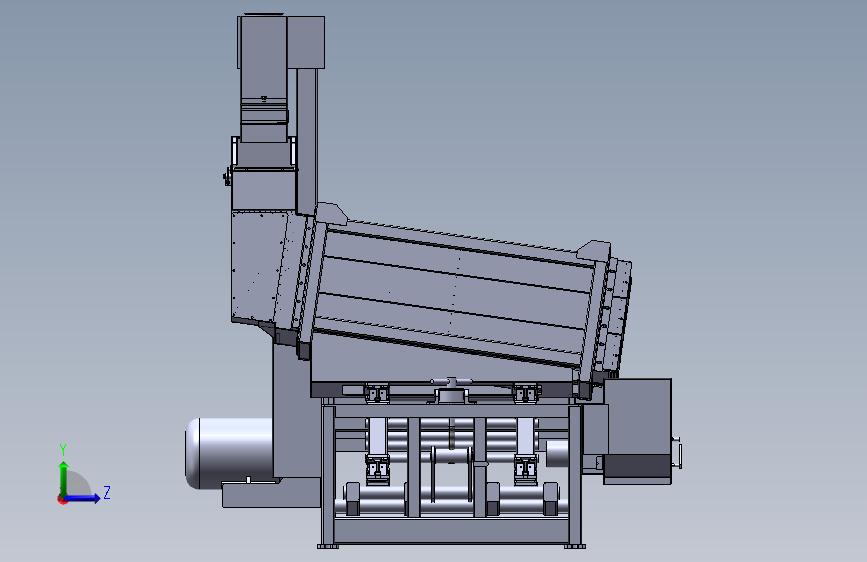867x562 pixels.
Task: Click the blue Z axis of the orientation triad
Action: click(x=83, y=498)
